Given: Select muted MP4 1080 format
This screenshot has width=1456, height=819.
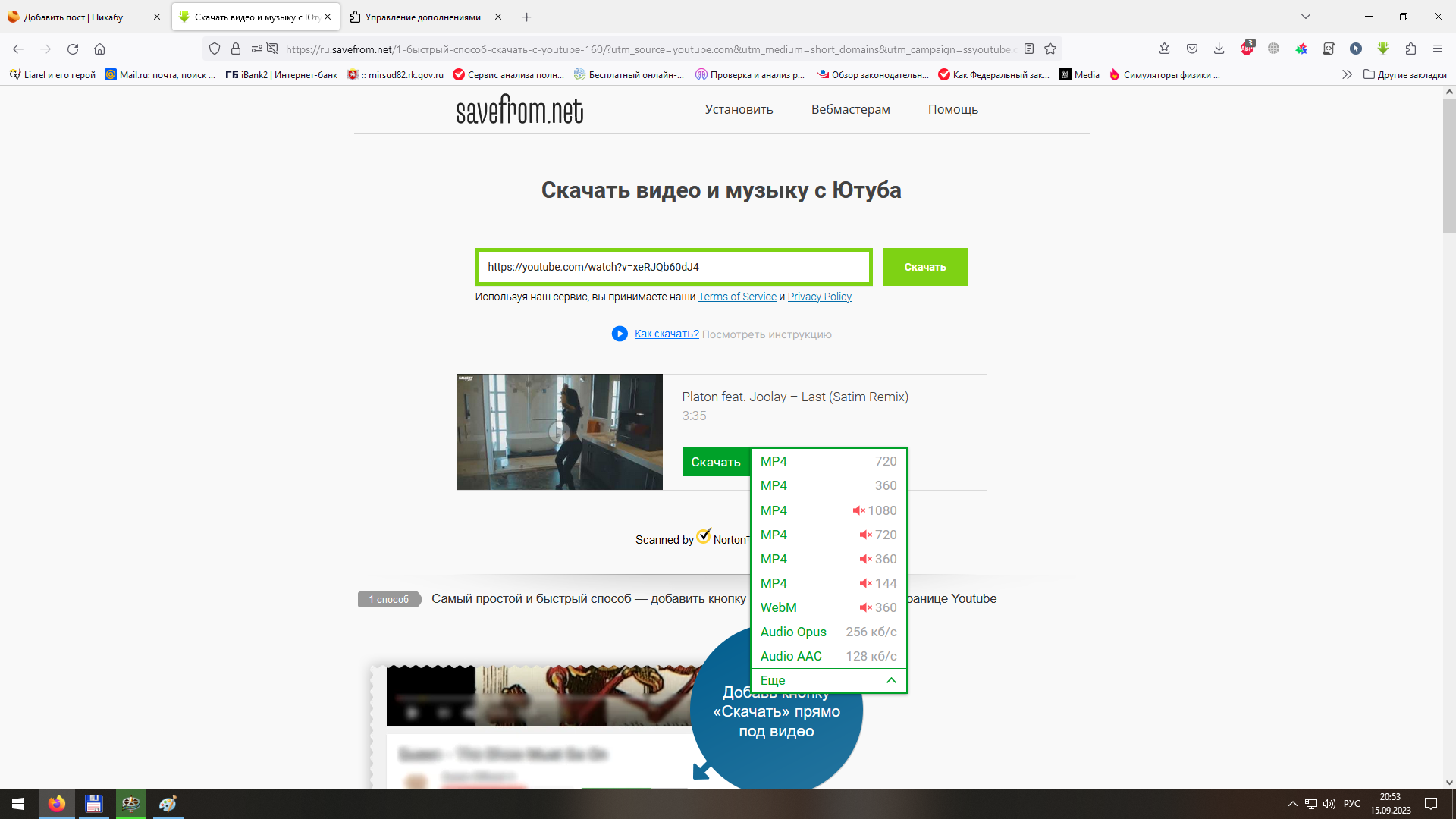Looking at the screenshot, I should (829, 510).
